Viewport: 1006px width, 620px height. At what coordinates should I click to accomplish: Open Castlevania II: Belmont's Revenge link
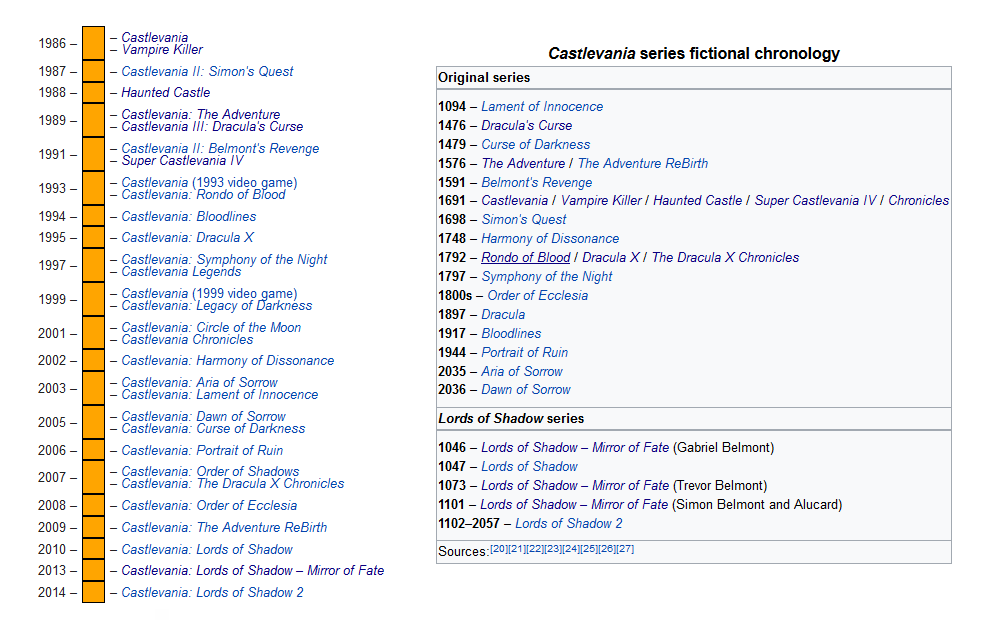click(220, 148)
